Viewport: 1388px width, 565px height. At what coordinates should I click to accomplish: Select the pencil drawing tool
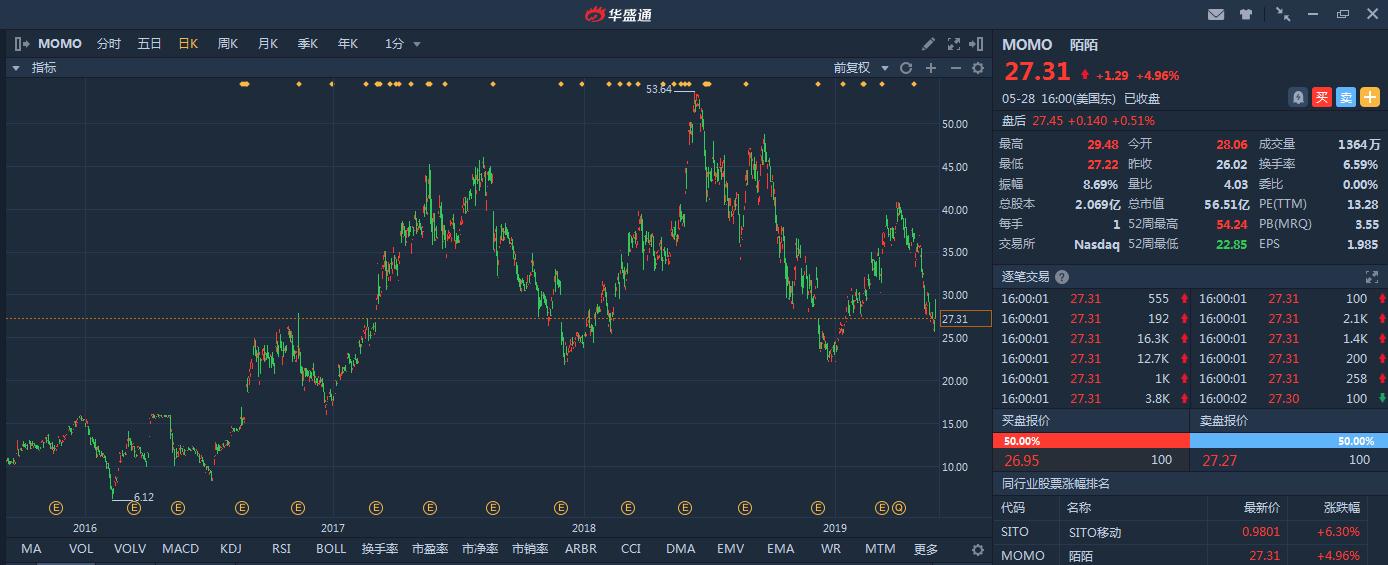pos(928,44)
